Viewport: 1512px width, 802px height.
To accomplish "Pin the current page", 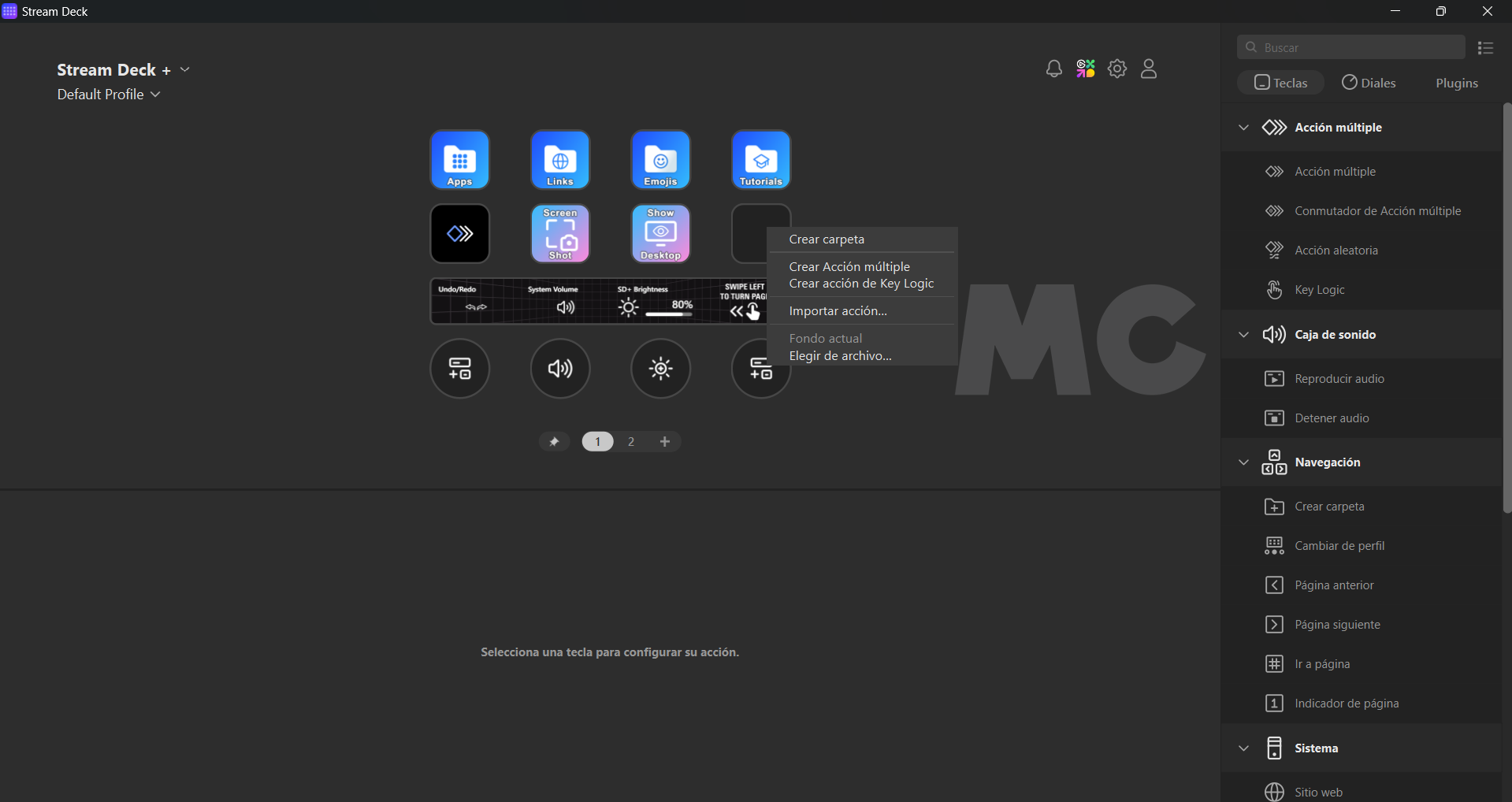I will [x=554, y=442].
